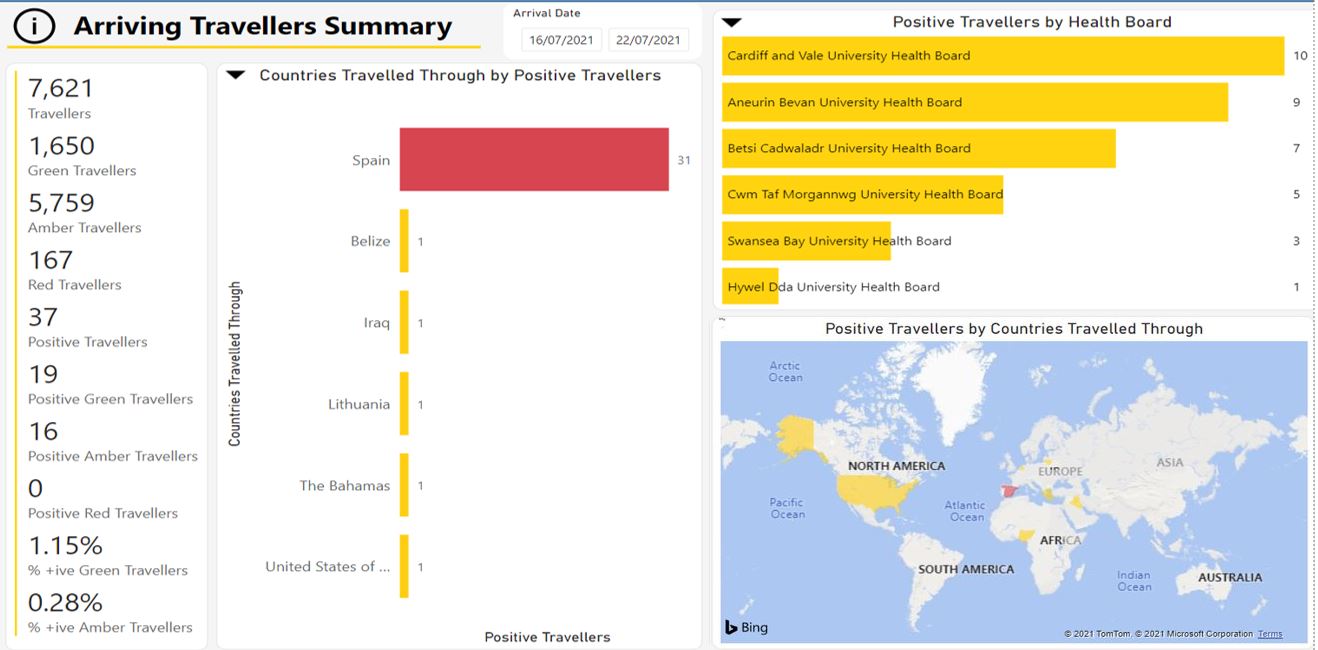Select the United States of America bar
1318x650 pixels.
tap(404, 566)
